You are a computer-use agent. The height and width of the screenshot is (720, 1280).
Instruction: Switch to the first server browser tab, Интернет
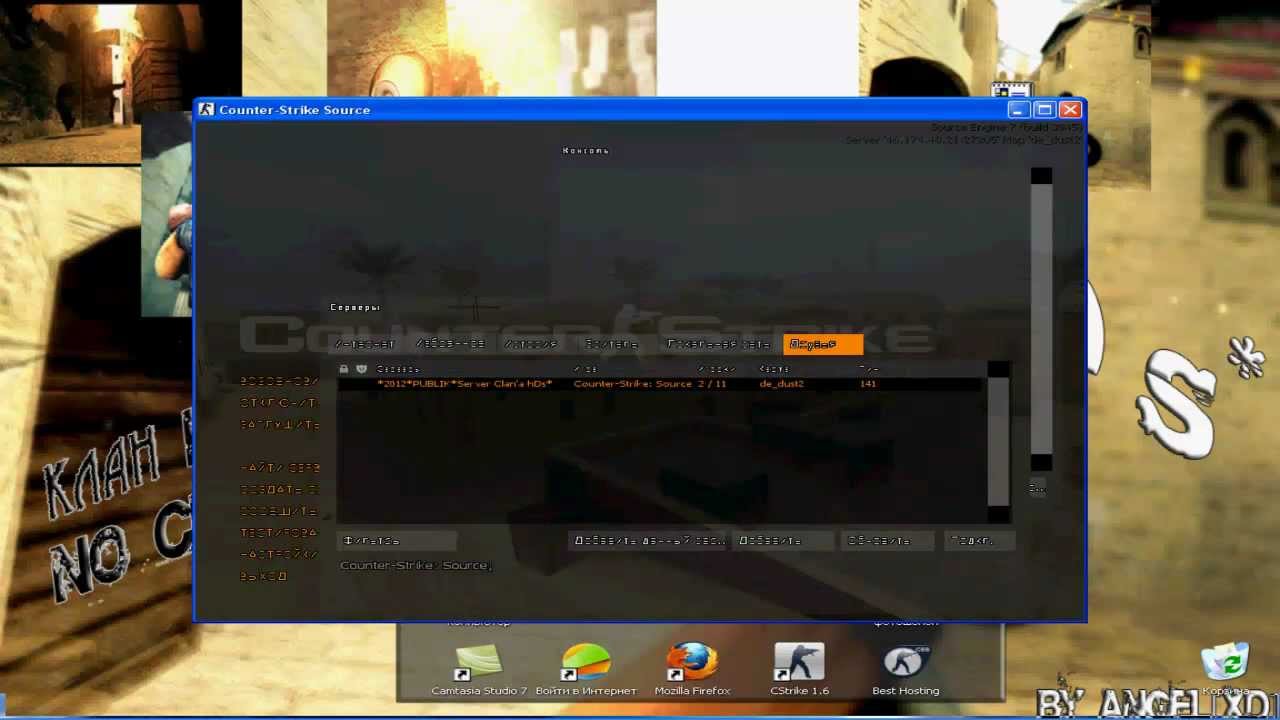(365, 344)
